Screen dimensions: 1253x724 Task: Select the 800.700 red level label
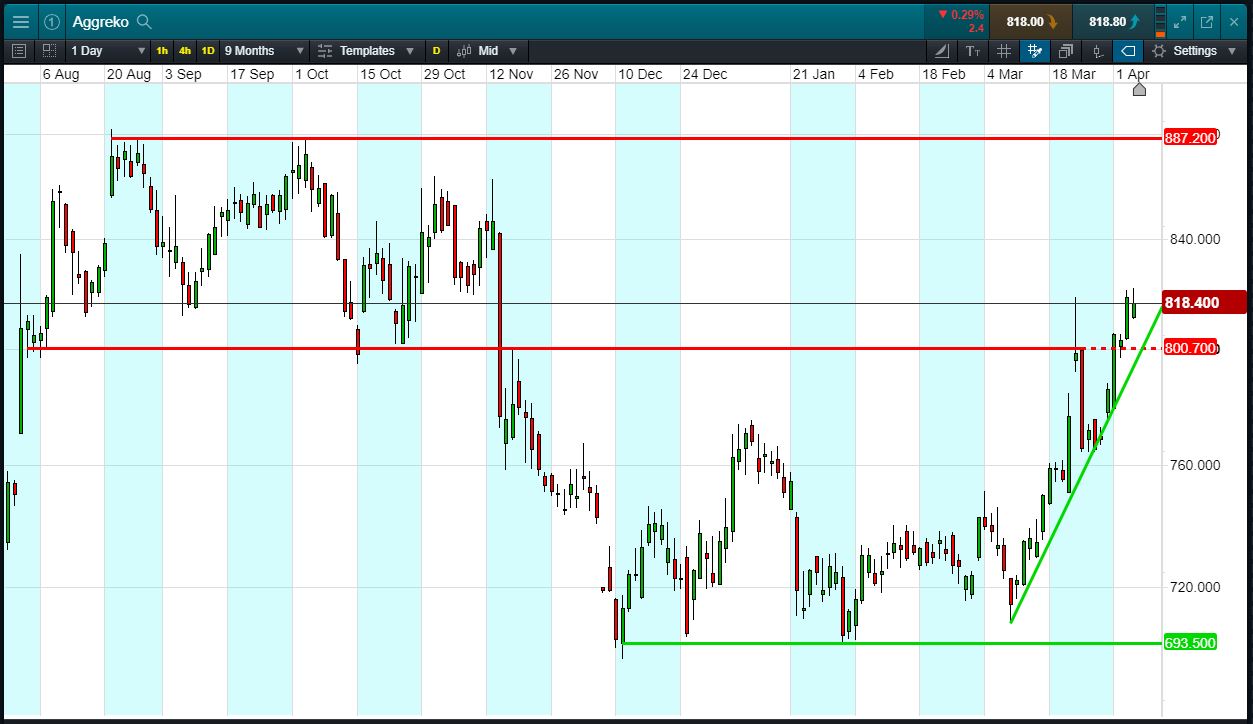(x=1190, y=348)
